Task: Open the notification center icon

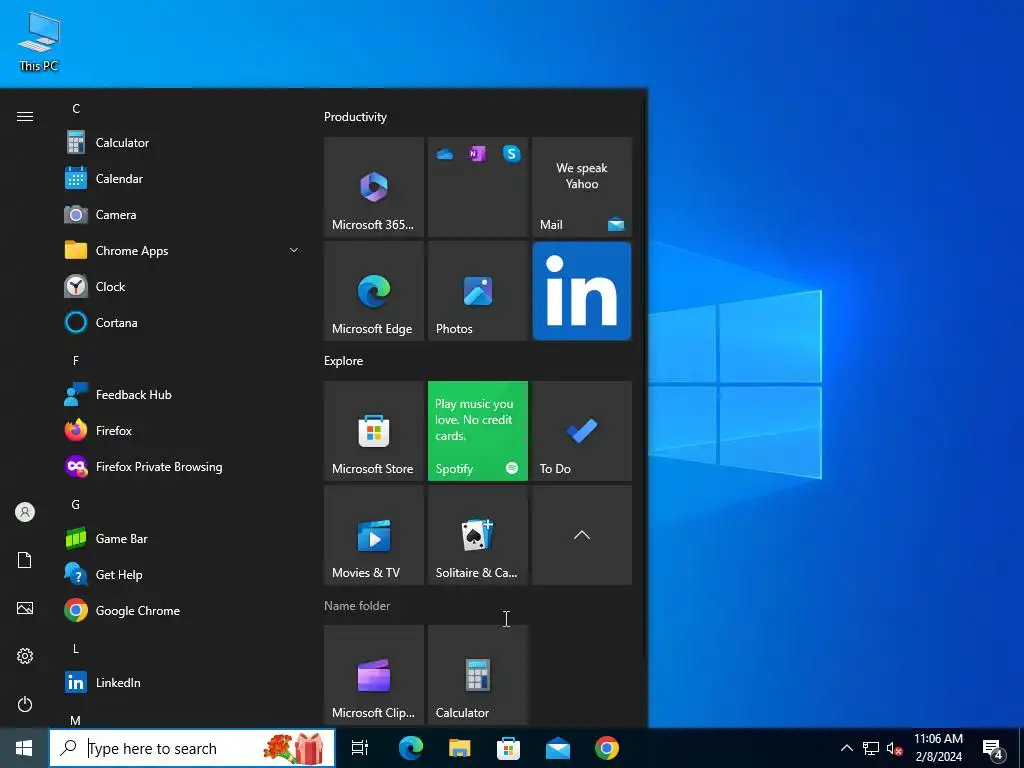Action: pos(993,748)
